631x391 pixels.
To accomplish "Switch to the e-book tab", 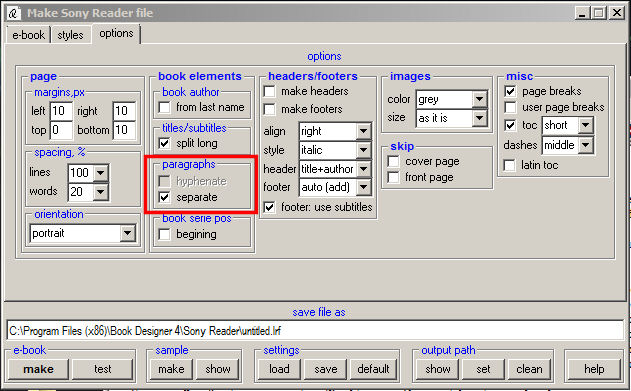I will pyautogui.click(x=28, y=35).
